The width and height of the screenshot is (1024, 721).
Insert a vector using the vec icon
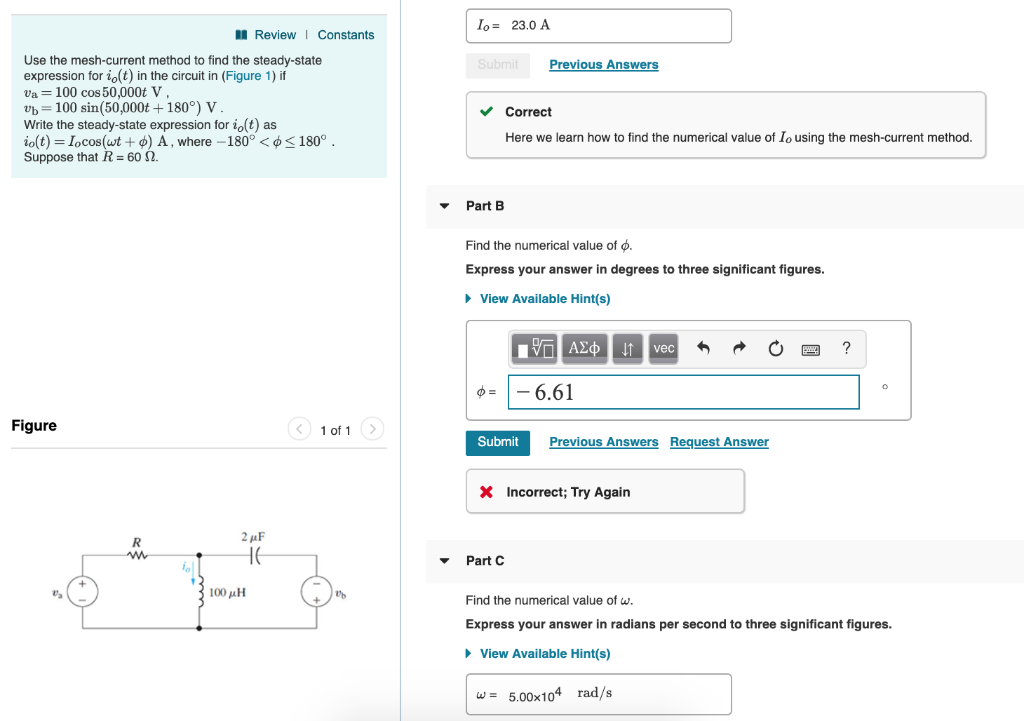(x=663, y=348)
